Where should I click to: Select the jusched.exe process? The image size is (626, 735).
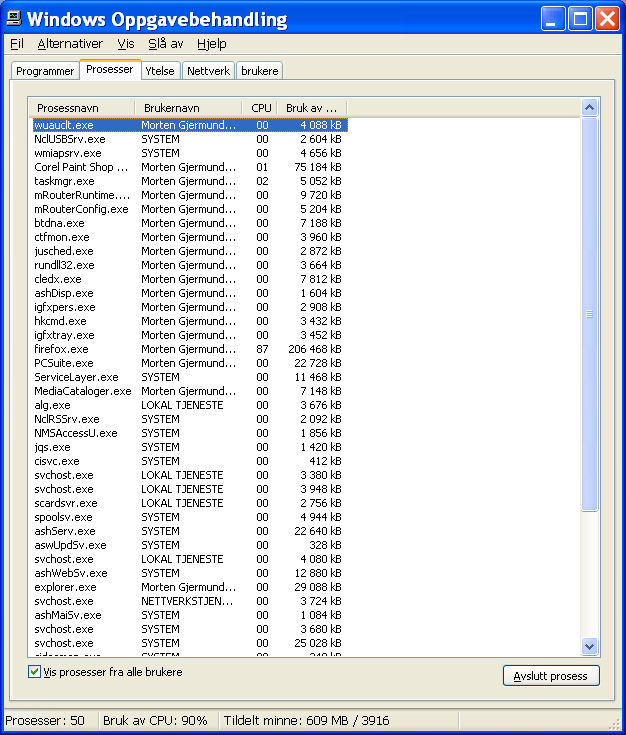190,251
